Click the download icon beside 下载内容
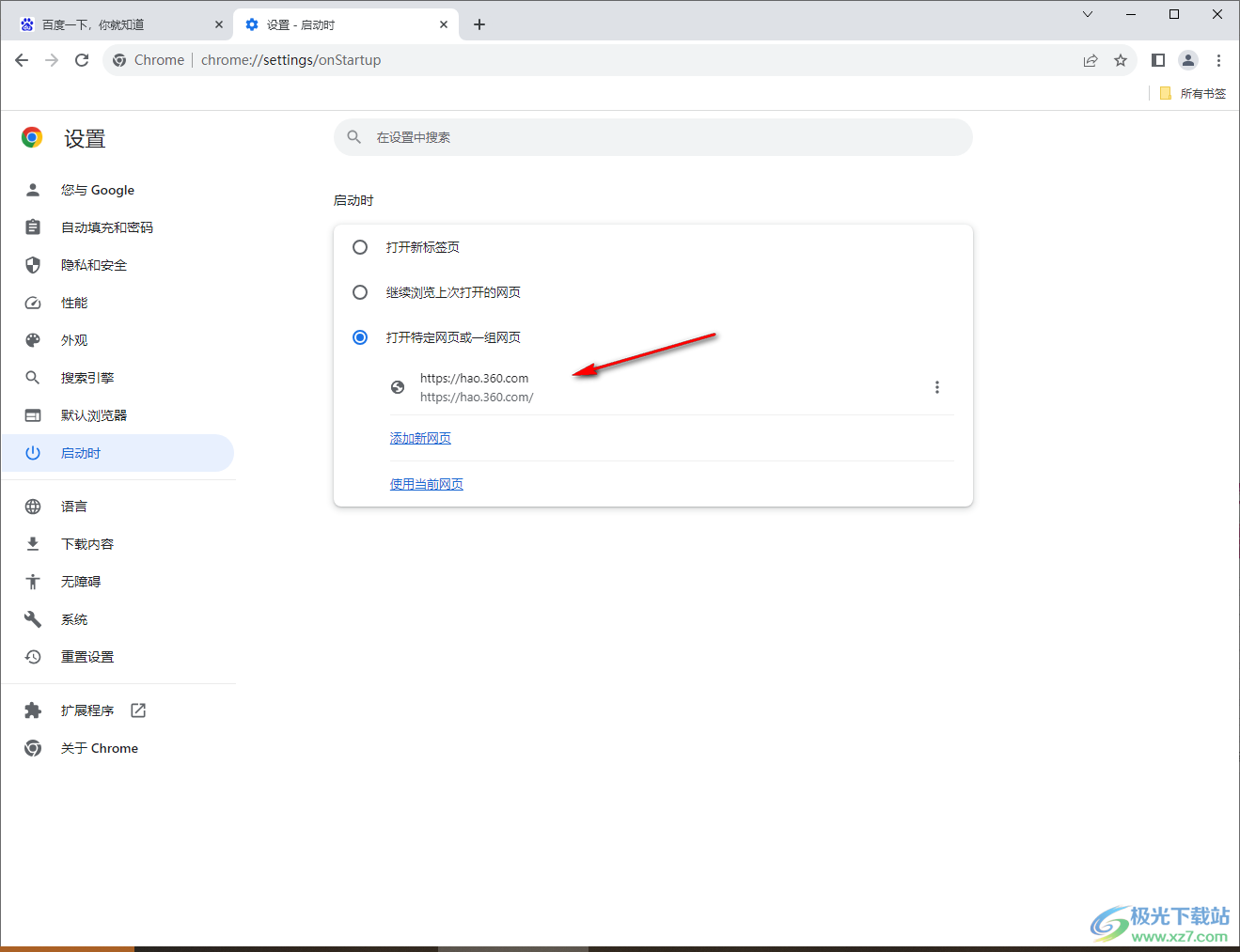This screenshot has width=1240, height=952. coord(33,544)
